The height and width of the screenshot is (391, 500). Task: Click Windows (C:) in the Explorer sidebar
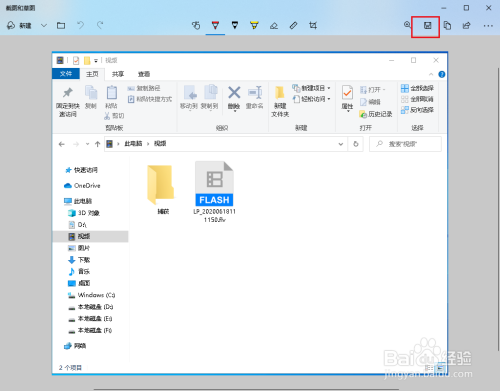[91, 295]
